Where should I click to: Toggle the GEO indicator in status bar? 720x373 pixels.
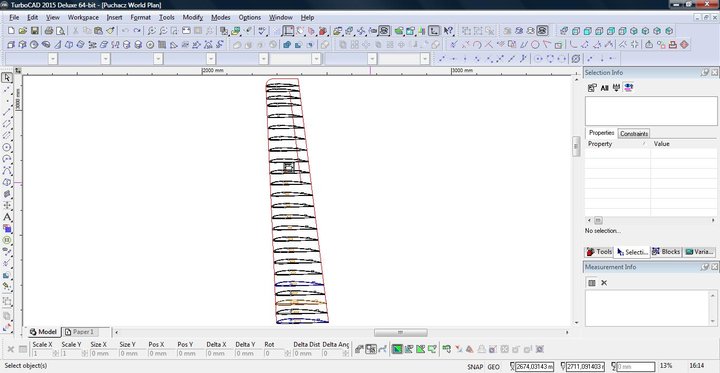[494, 367]
